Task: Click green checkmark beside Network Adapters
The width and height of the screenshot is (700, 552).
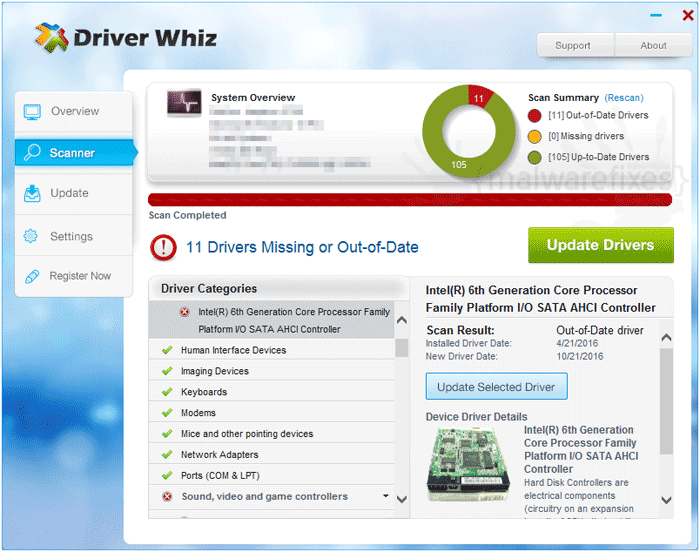Action: pyautogui.click(x=167, y=455)
